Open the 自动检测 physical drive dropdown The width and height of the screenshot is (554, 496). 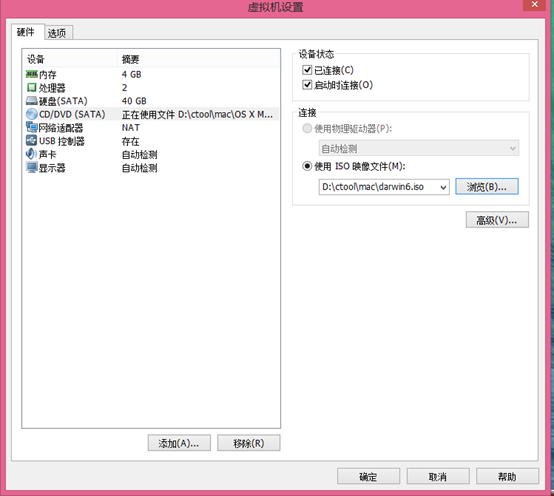[x=419, y=148]
